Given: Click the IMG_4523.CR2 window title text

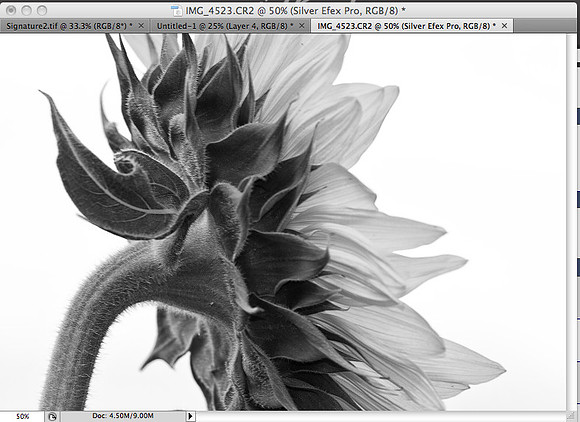Looking at the screenshot, I should tap(295, 10).
